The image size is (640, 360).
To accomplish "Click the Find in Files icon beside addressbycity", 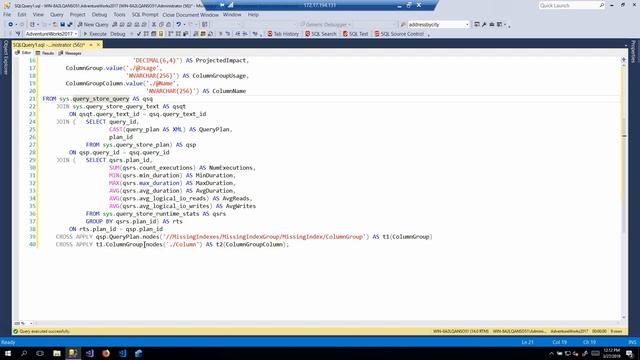I will point(403,24).
